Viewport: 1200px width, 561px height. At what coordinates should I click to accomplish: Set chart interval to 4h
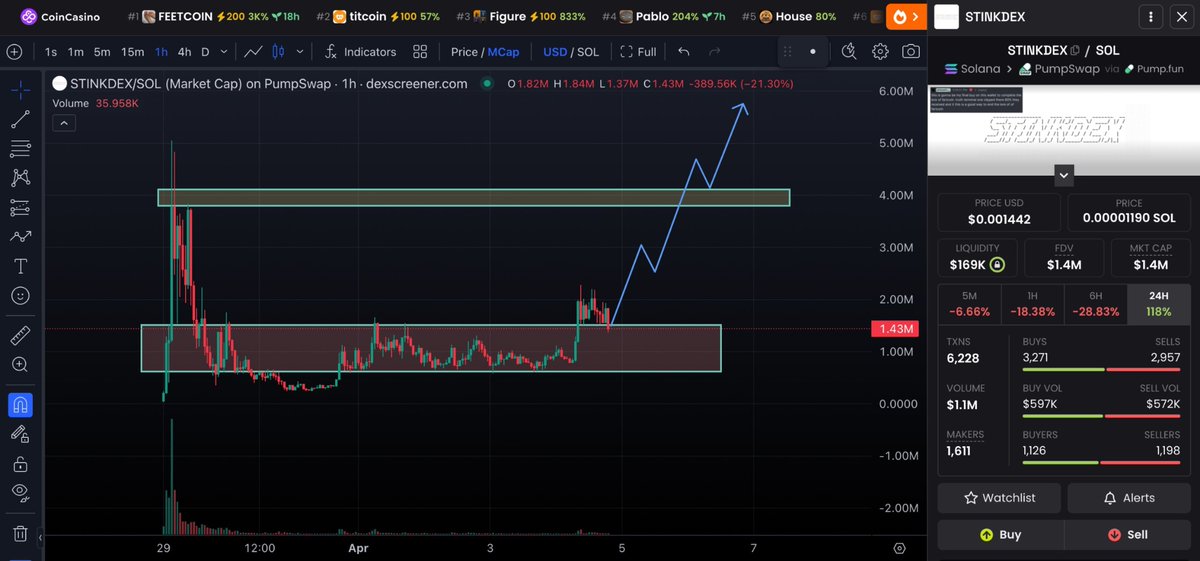(x=184, y=52)
